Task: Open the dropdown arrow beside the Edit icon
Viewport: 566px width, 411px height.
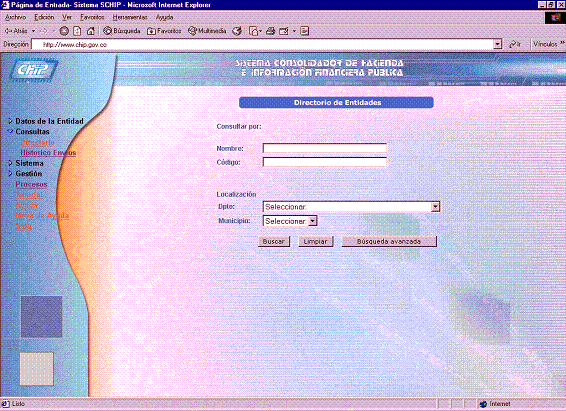Action: click(x=294, y=31)
